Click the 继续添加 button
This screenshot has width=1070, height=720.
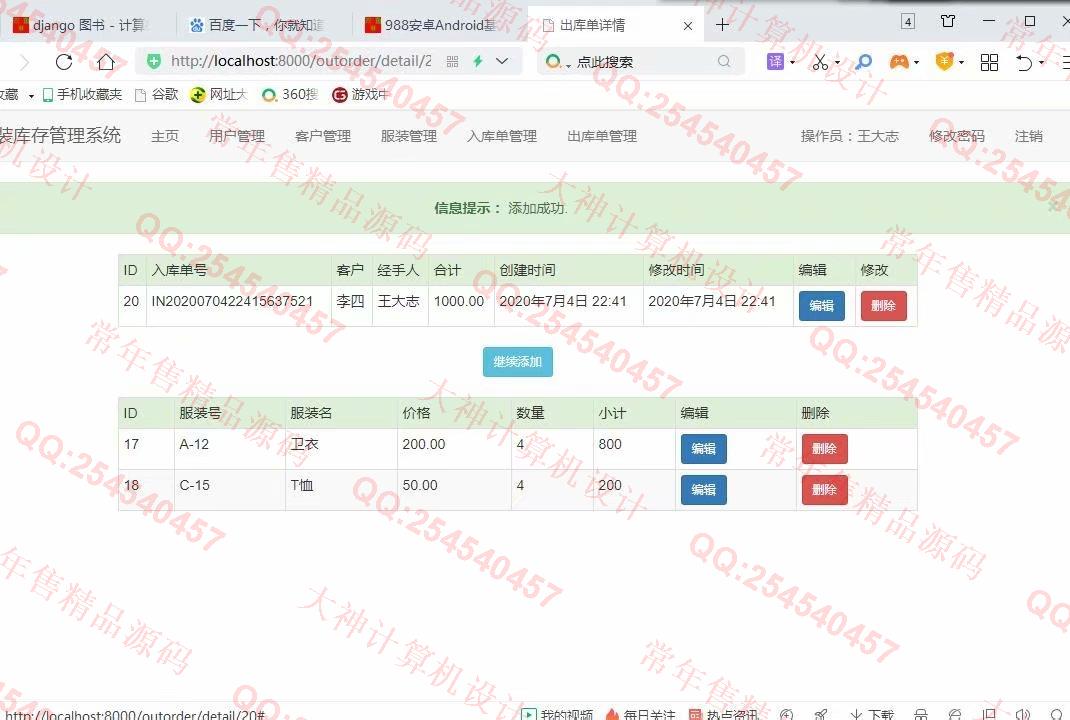coord(517,362)
